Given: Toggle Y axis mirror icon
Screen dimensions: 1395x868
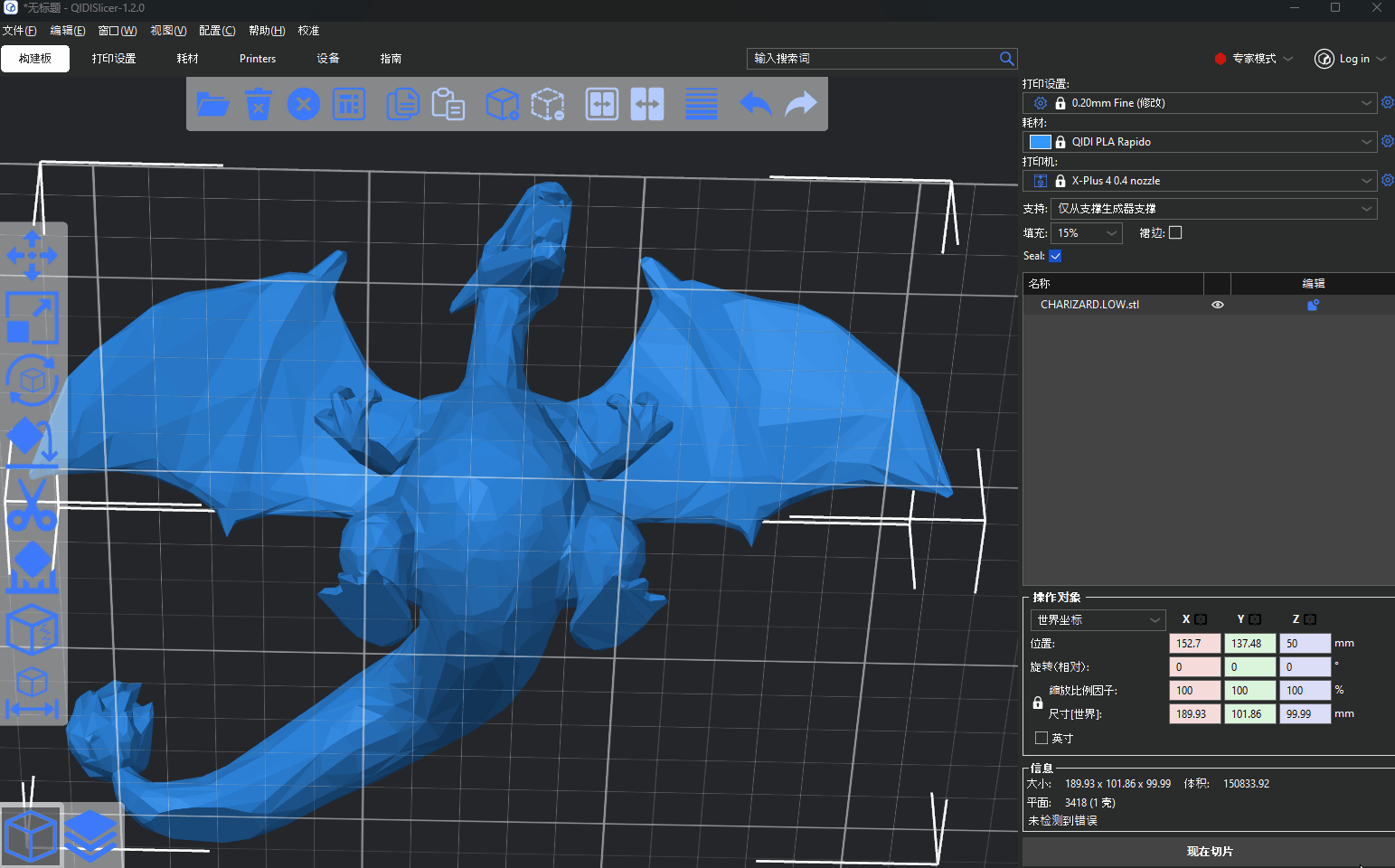Looking at the screenshot, I should point(1255,619).
